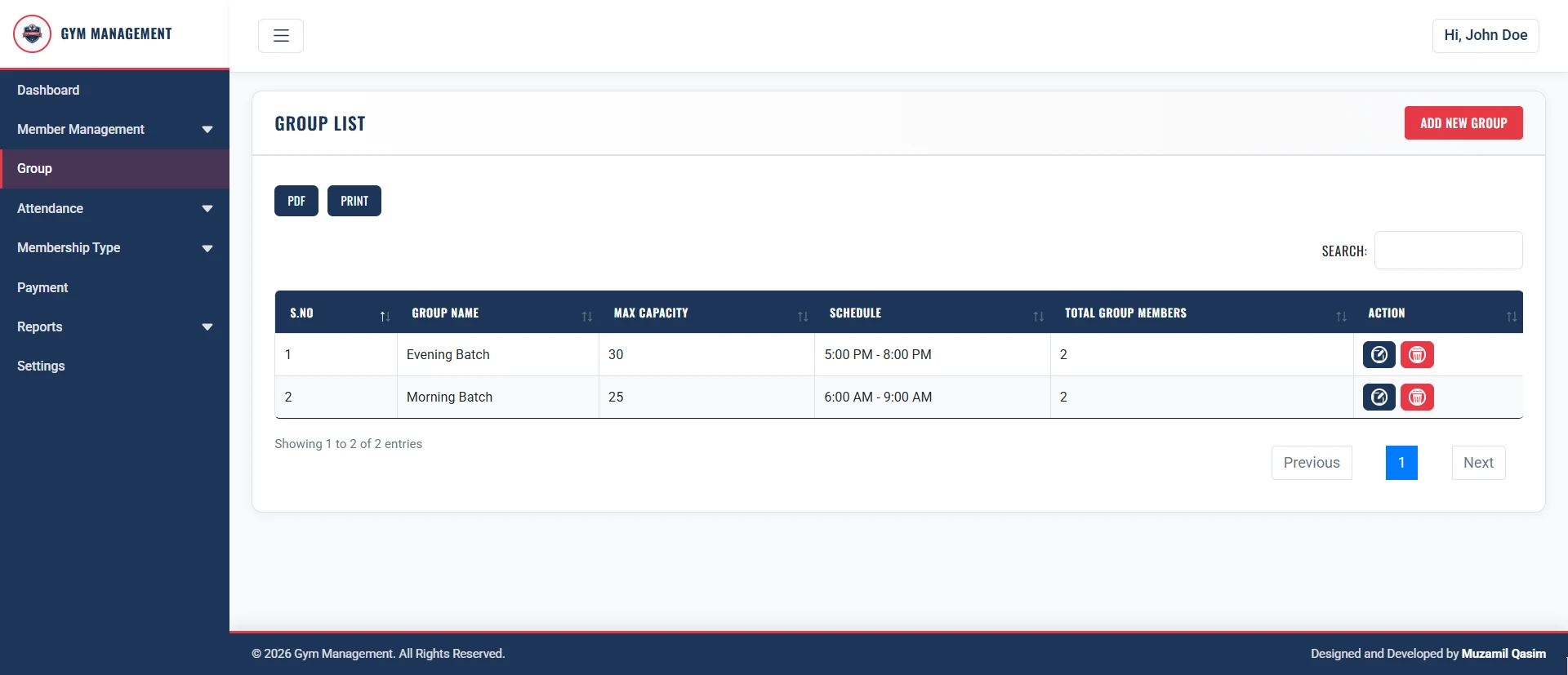The height and width of the screenshot is (675, 1568).
Task: Focus the Search input field
Action: pyautogui.click(x=1449, y=251)
